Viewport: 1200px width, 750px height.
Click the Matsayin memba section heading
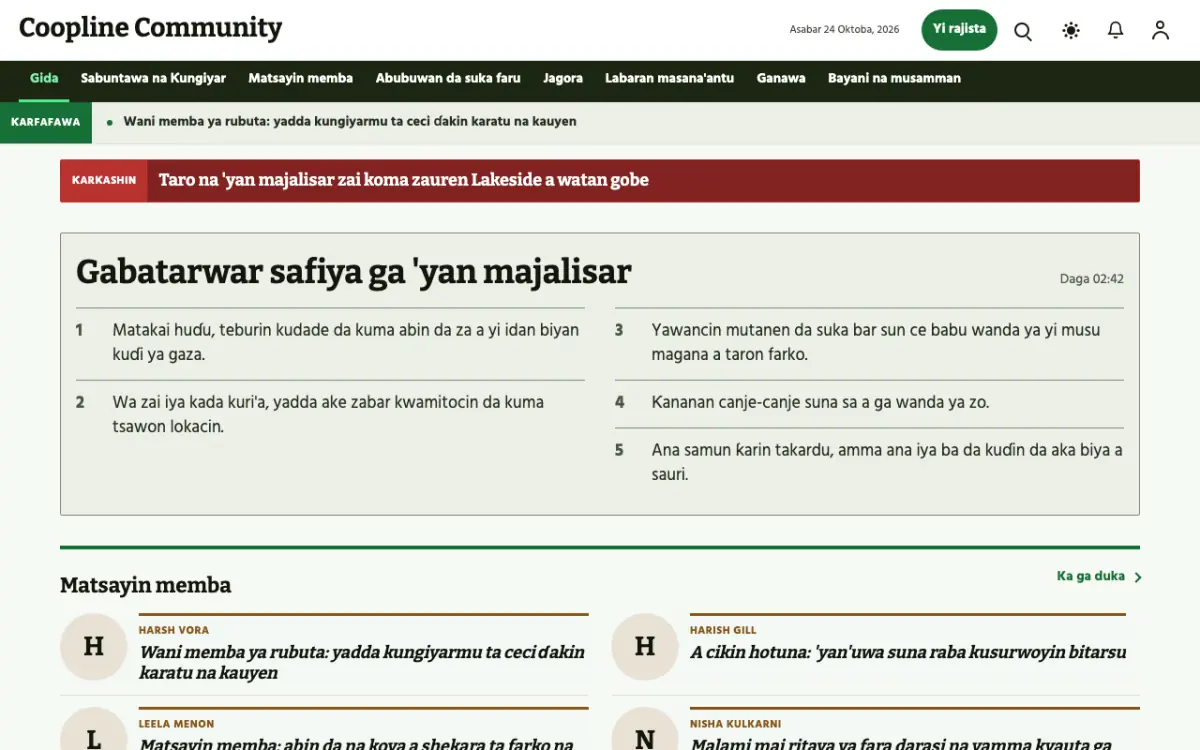pos(145,585)
